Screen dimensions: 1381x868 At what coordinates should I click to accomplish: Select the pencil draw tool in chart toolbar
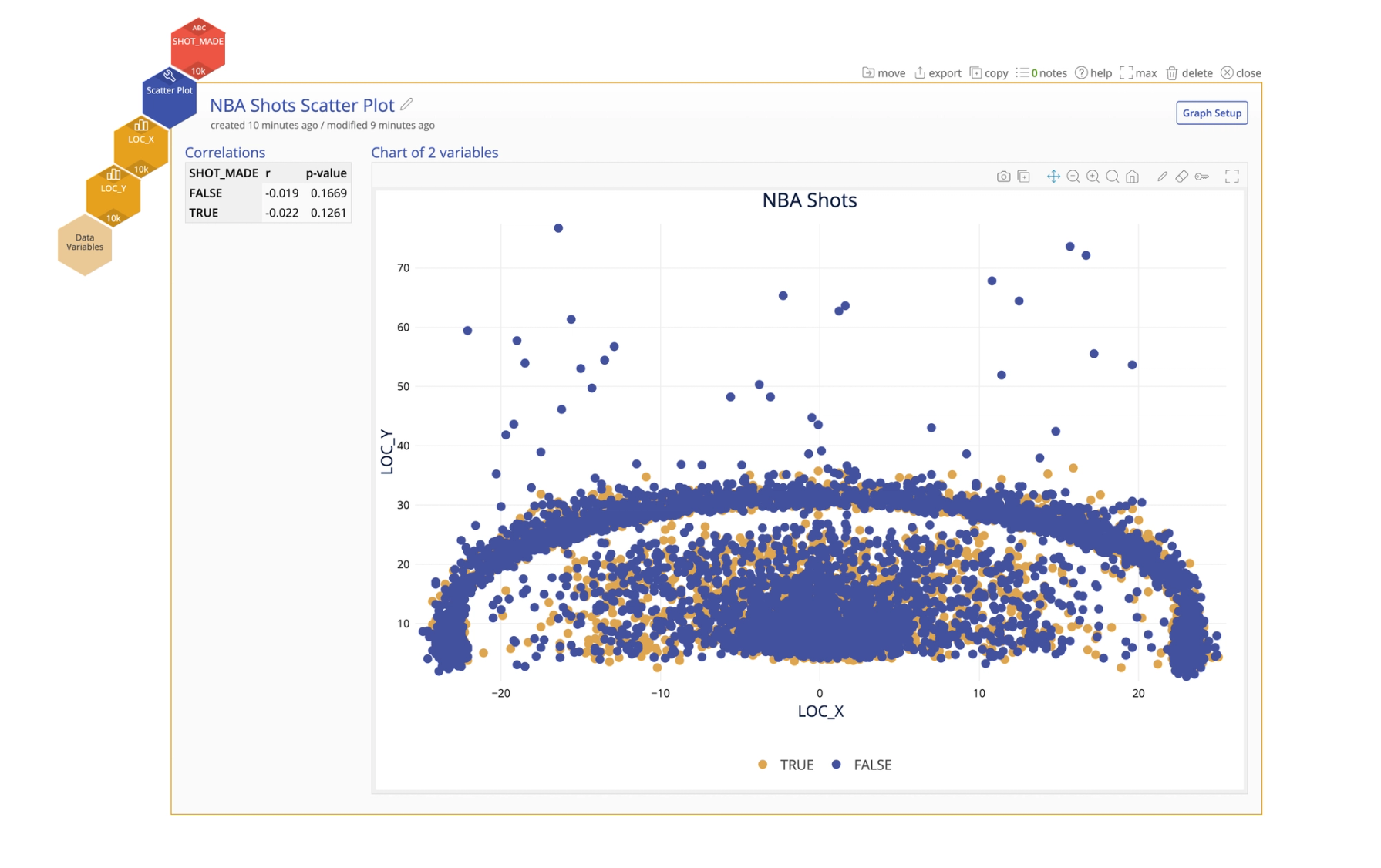(1162, 177)
